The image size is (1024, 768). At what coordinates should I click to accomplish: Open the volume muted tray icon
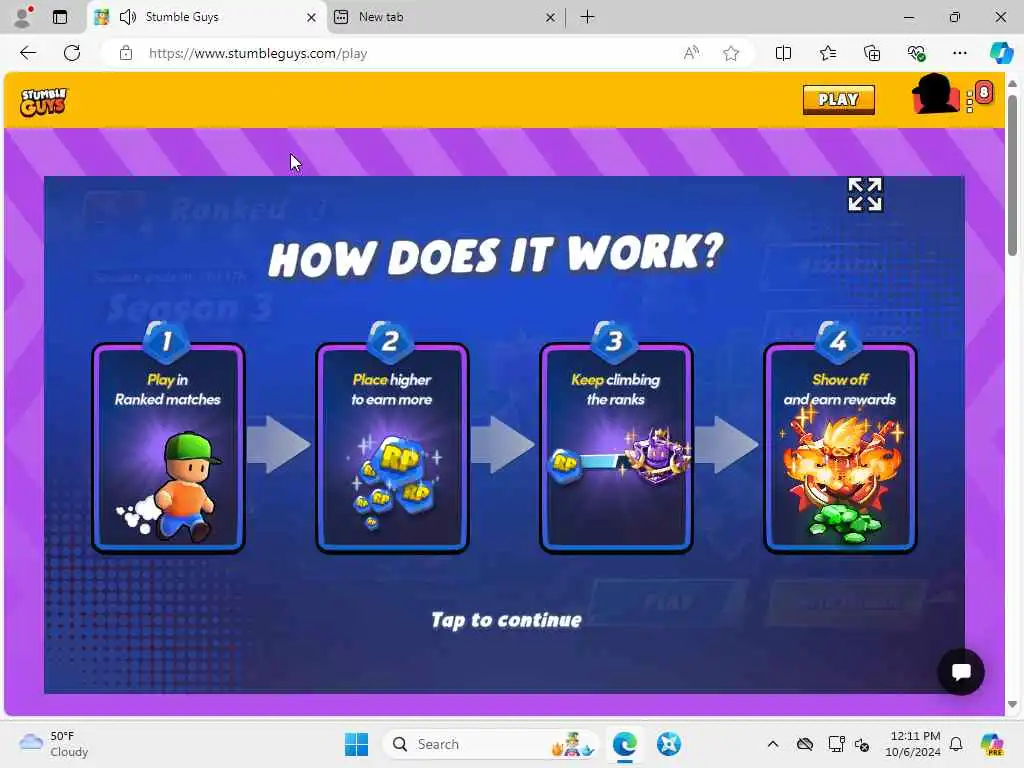pyautogui.click(x=862, y=744)
